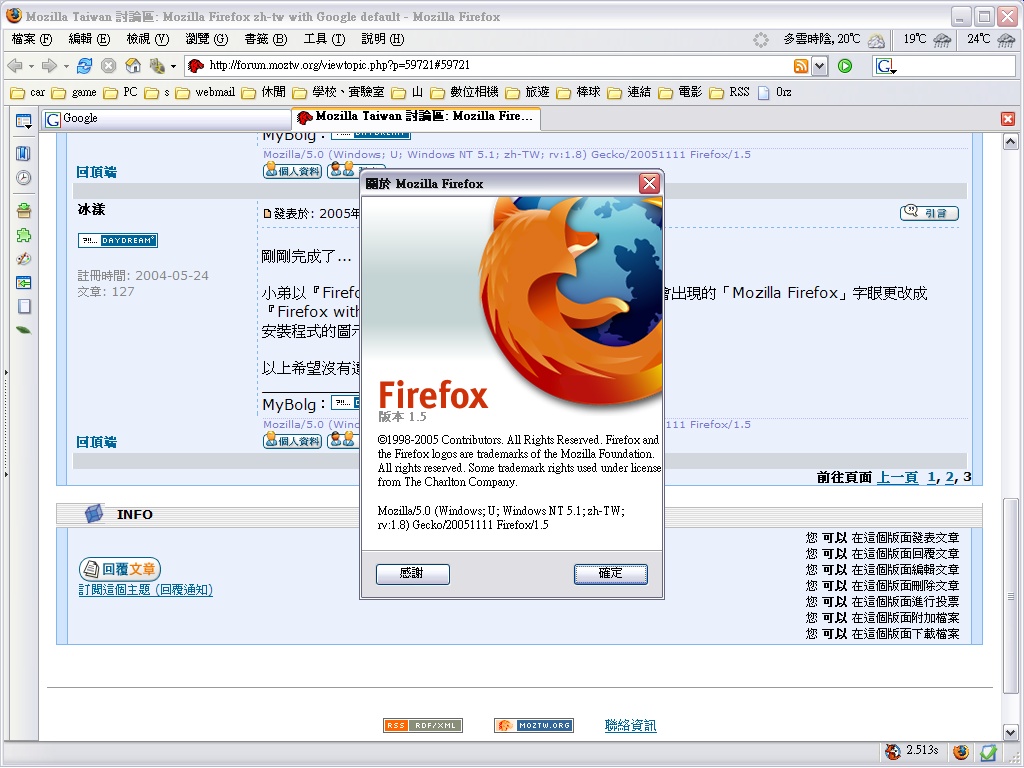Click the 引言 quote button on the post
This screenshot has height=768, width=1024.
[929, 213]
